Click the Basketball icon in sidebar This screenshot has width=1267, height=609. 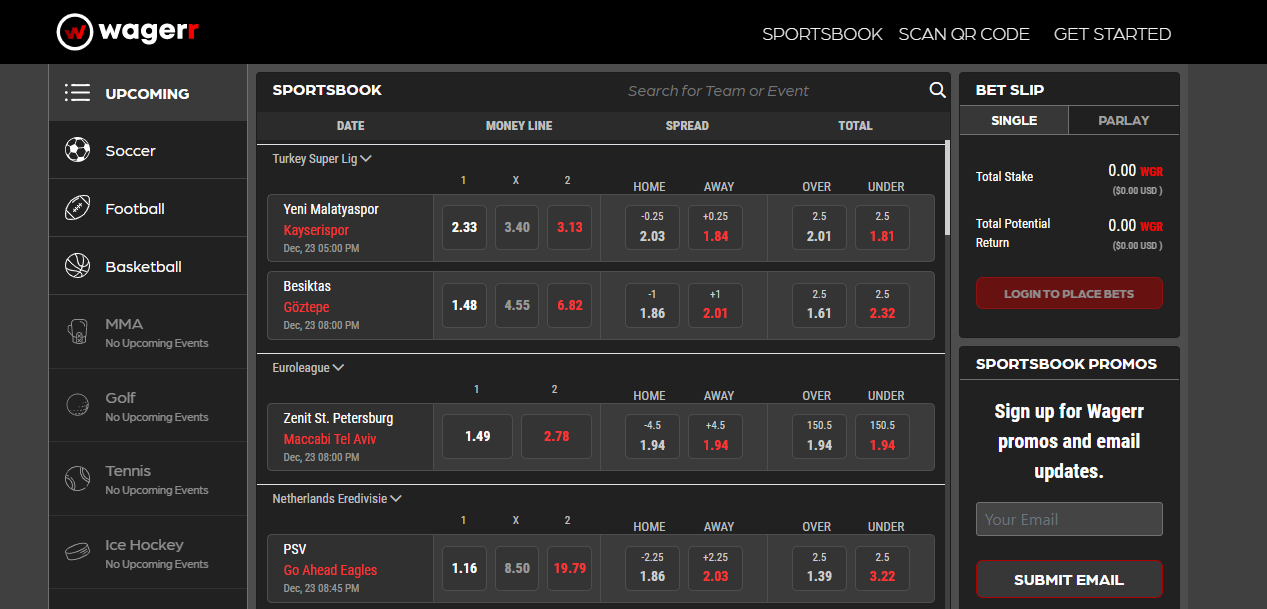click(77, 266)
